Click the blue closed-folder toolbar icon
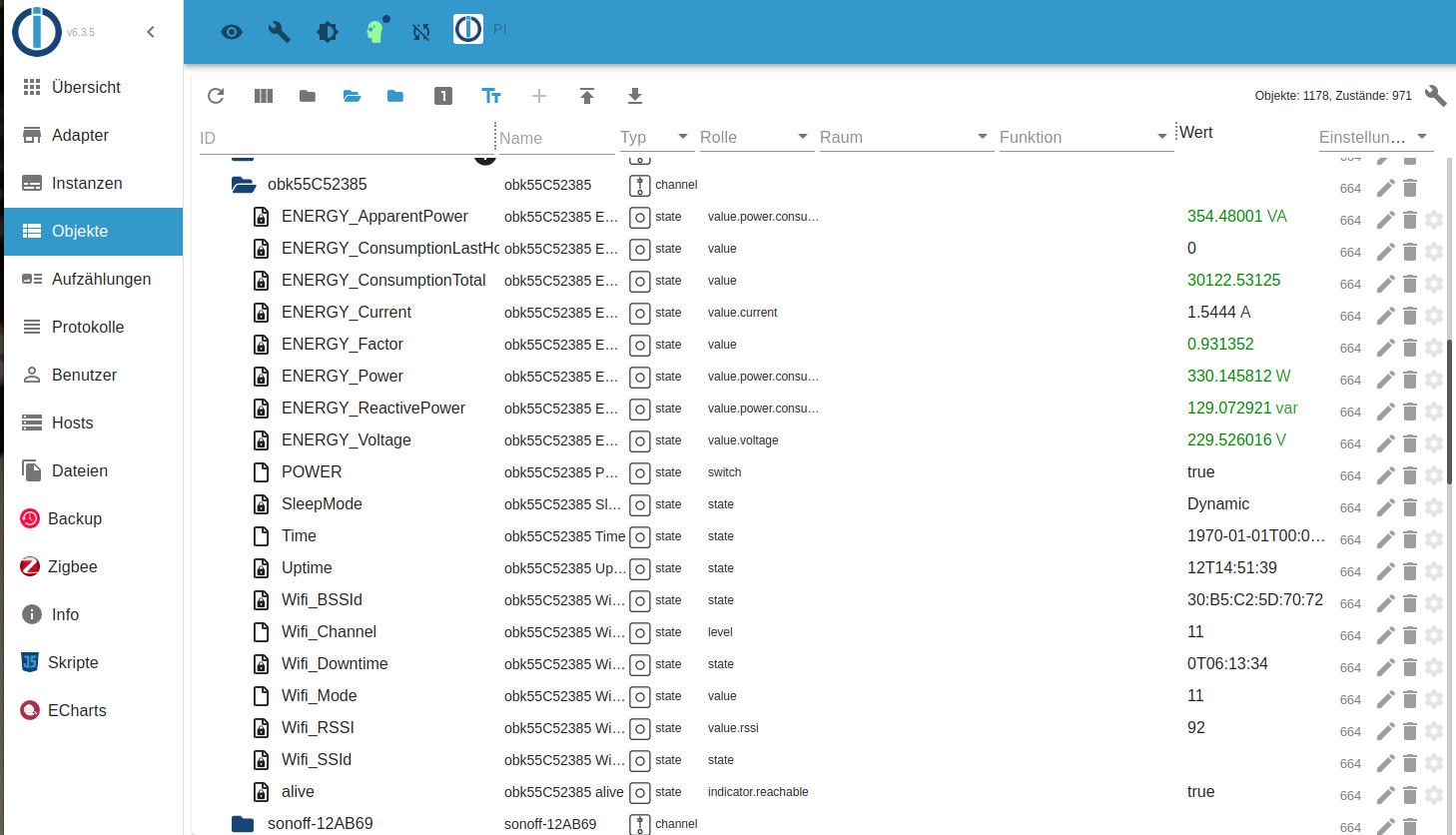 coord(395,96)
